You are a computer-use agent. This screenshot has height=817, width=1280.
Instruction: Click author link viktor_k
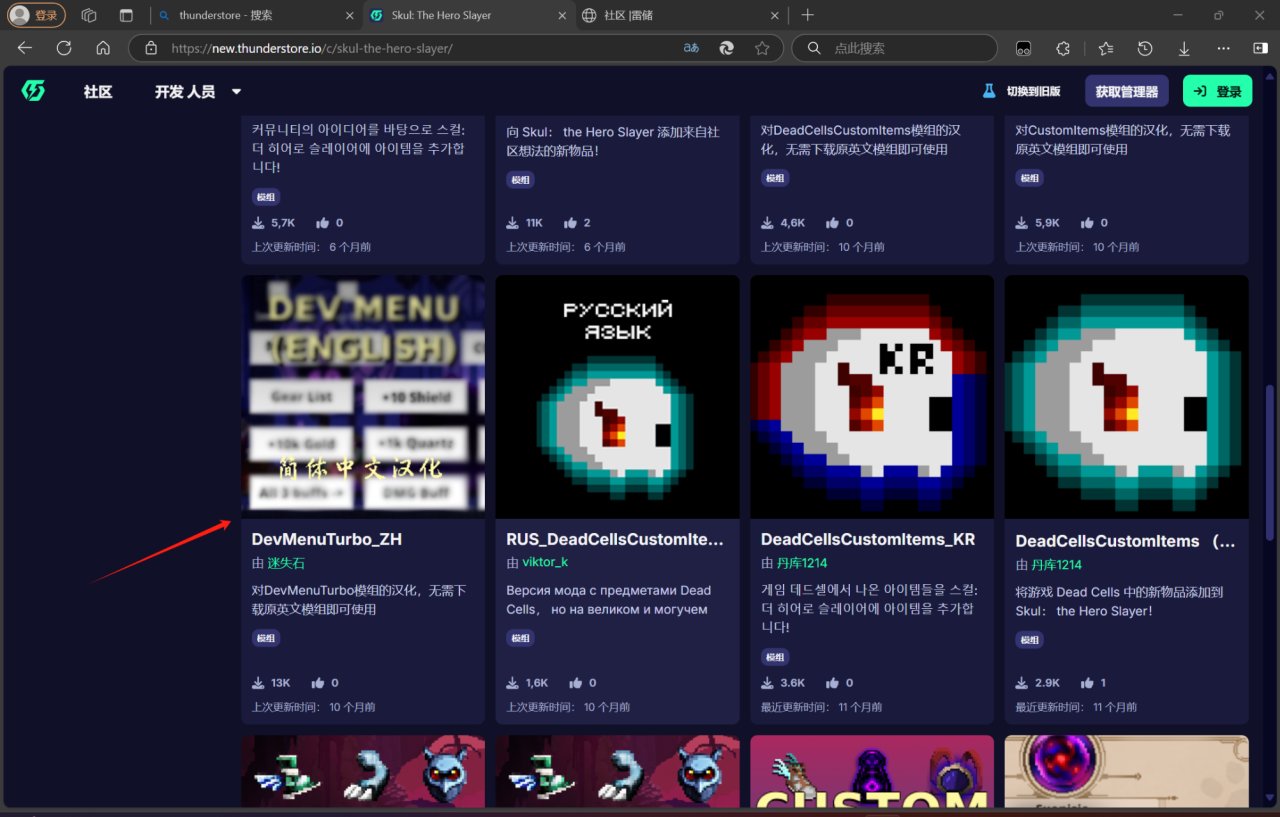pos(545,563)
